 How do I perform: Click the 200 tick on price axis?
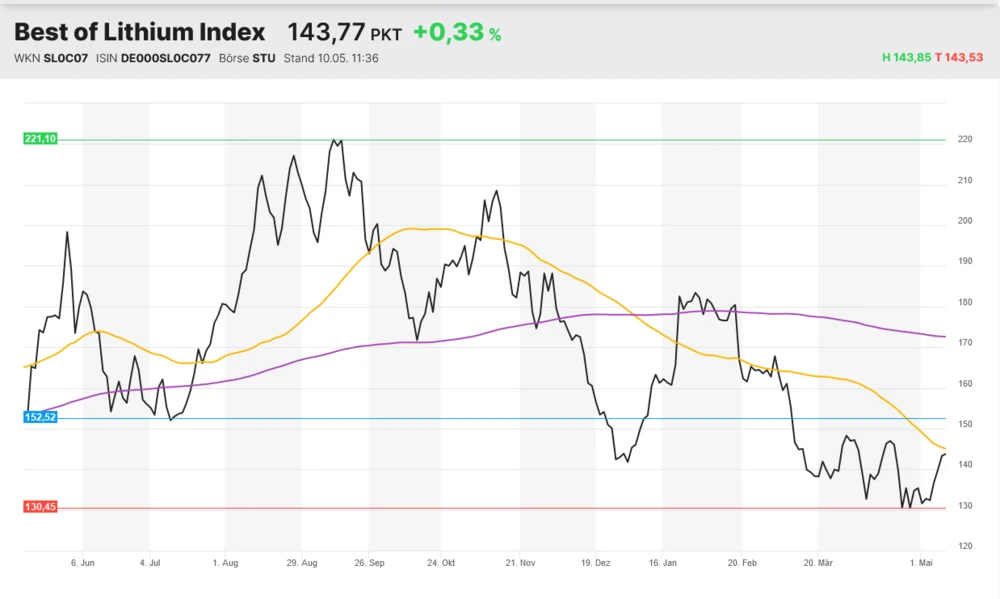tap(965, 221)
